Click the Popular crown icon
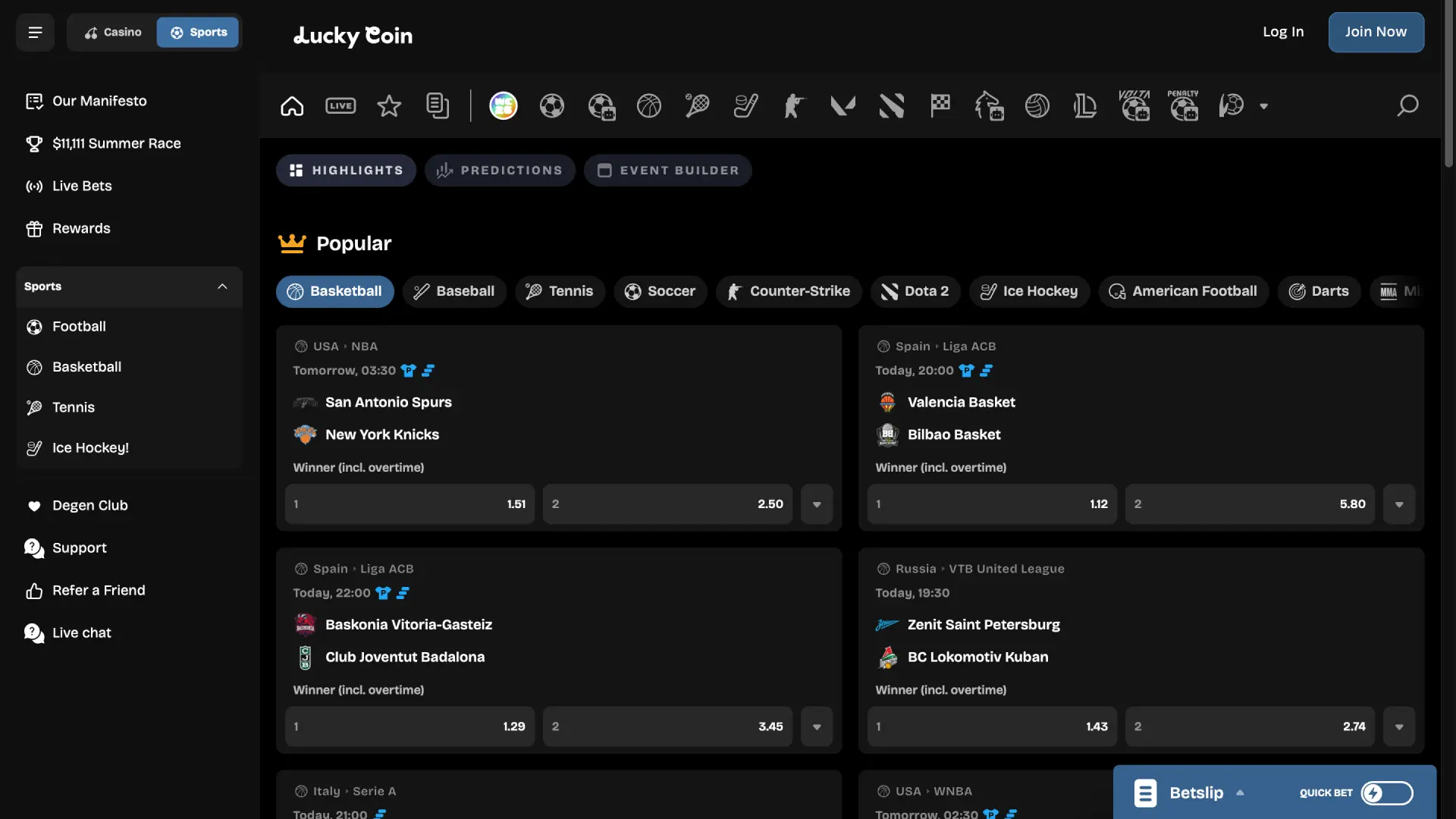1456x819 pixels. 292,243
